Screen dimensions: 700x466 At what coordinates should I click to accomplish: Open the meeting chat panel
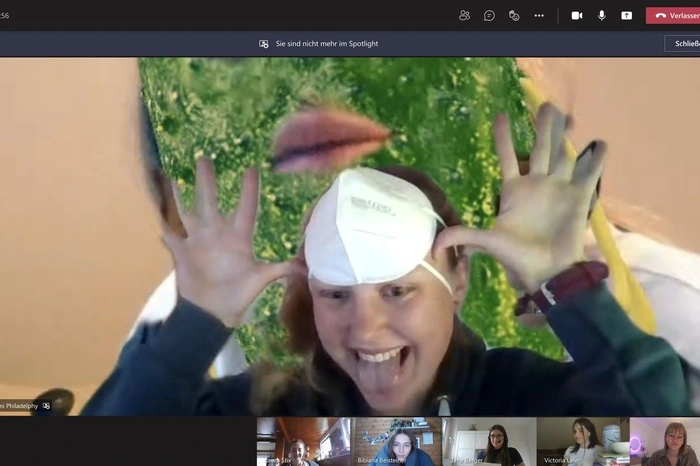pyautogui.click(x=489, y=16)
